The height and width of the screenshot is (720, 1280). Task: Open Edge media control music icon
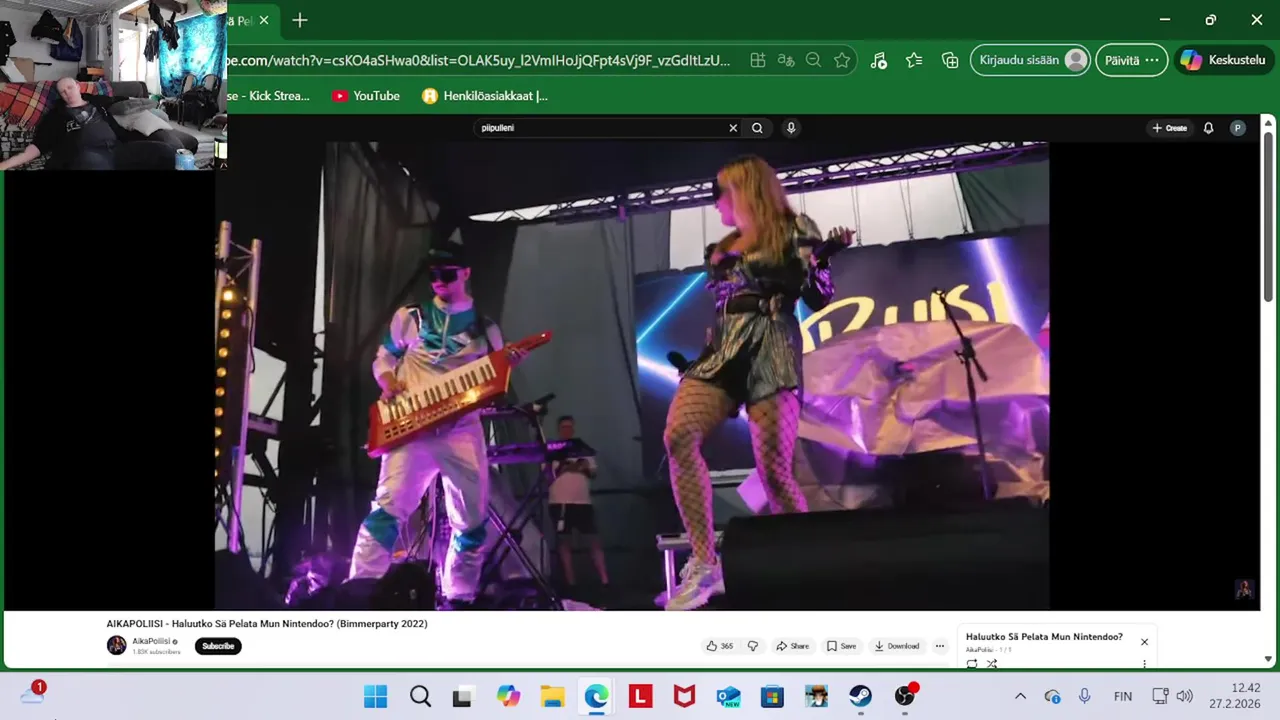[879, 60]
